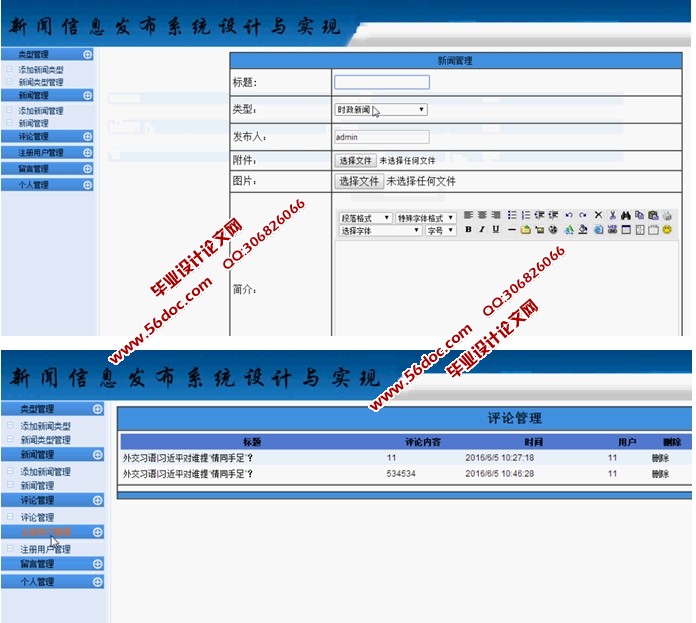
Task: Undo the last edit in the editor toolbar
Action: (x=569, y=215)
